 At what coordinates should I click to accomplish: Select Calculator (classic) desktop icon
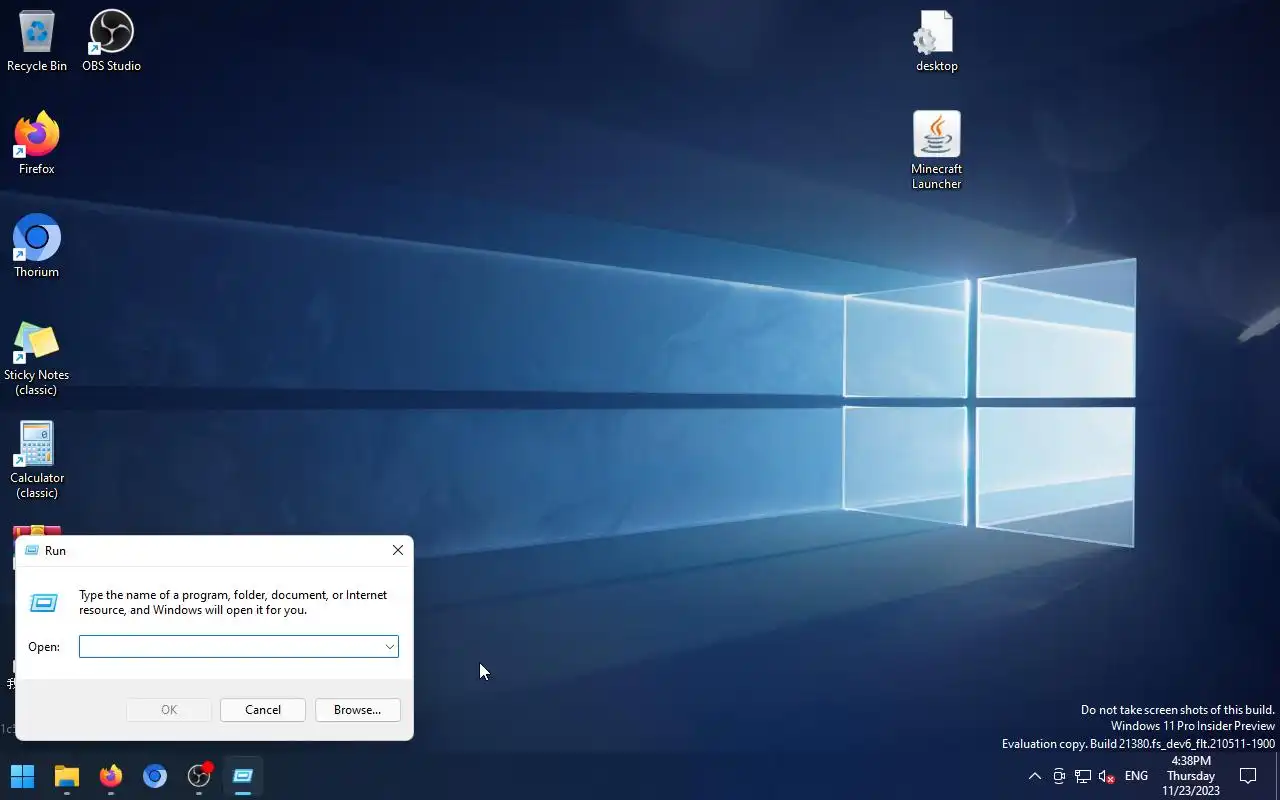(x=37, y=460)
